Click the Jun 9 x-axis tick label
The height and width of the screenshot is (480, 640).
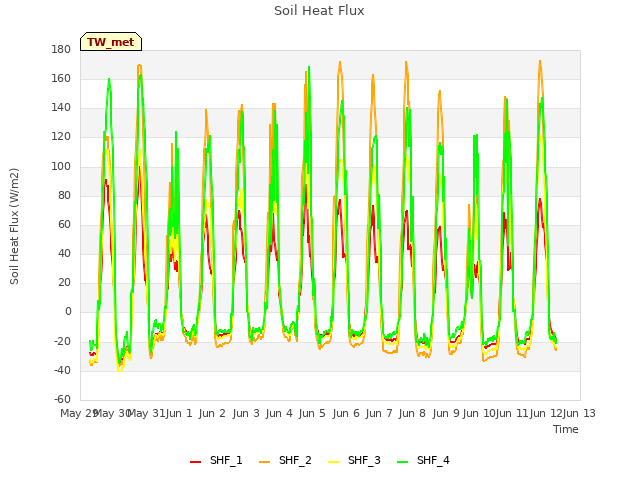click(446, 413)
